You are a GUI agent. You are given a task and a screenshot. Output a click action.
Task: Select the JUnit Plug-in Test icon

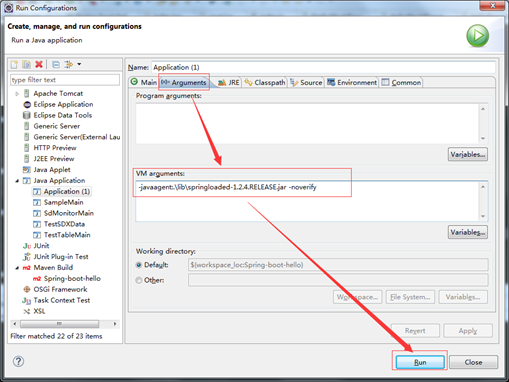pyautogui.click(x=27, y=257)
